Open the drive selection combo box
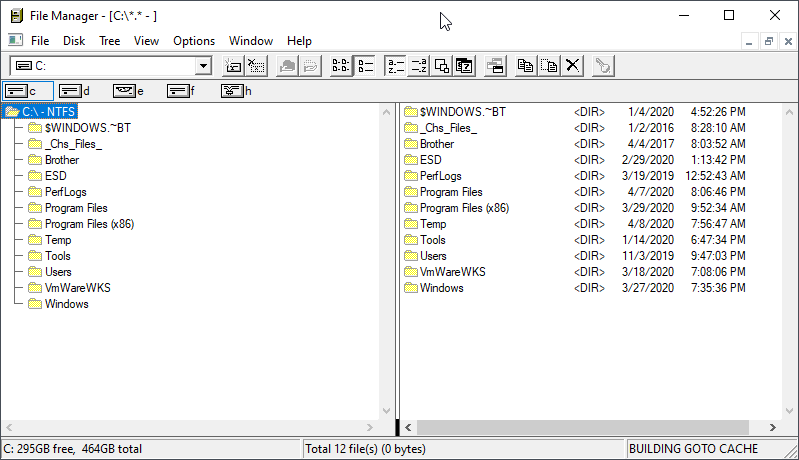 point(203,66)
